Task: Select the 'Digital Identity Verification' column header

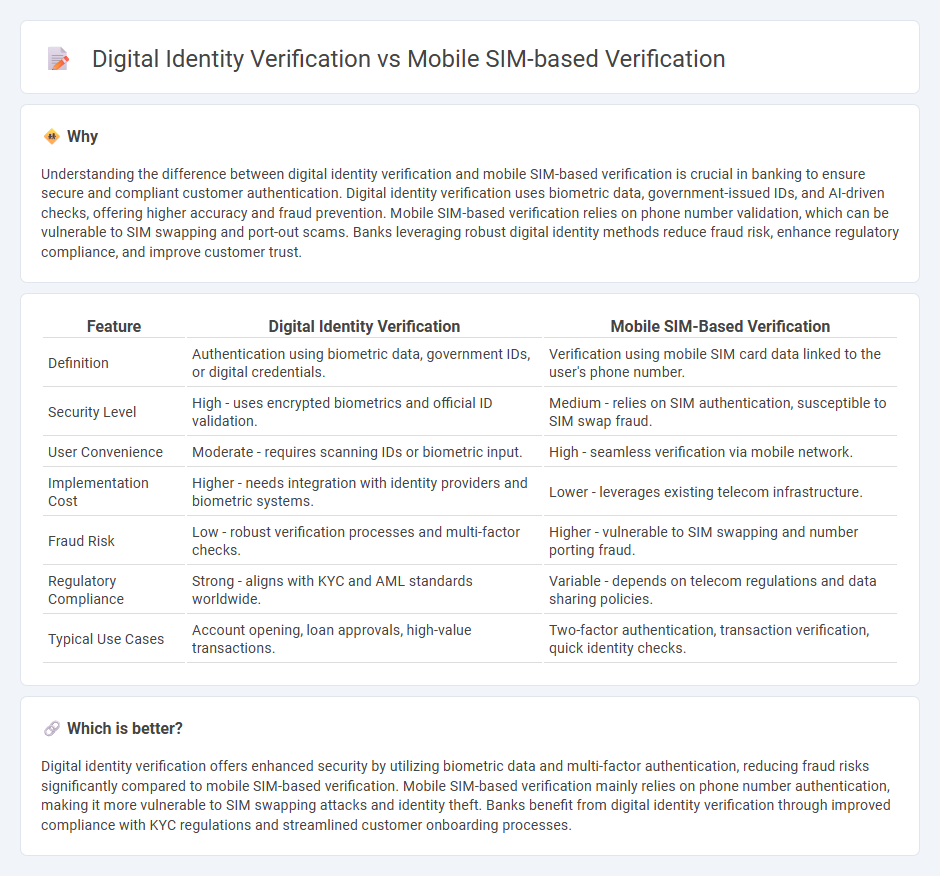Action: pos(364,326)
